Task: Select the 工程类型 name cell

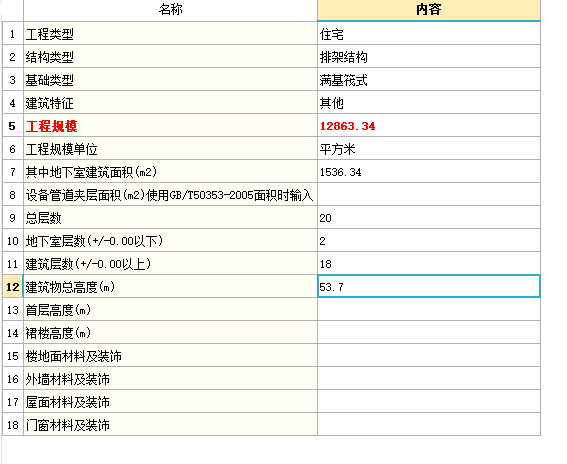Action: [170, 34]
